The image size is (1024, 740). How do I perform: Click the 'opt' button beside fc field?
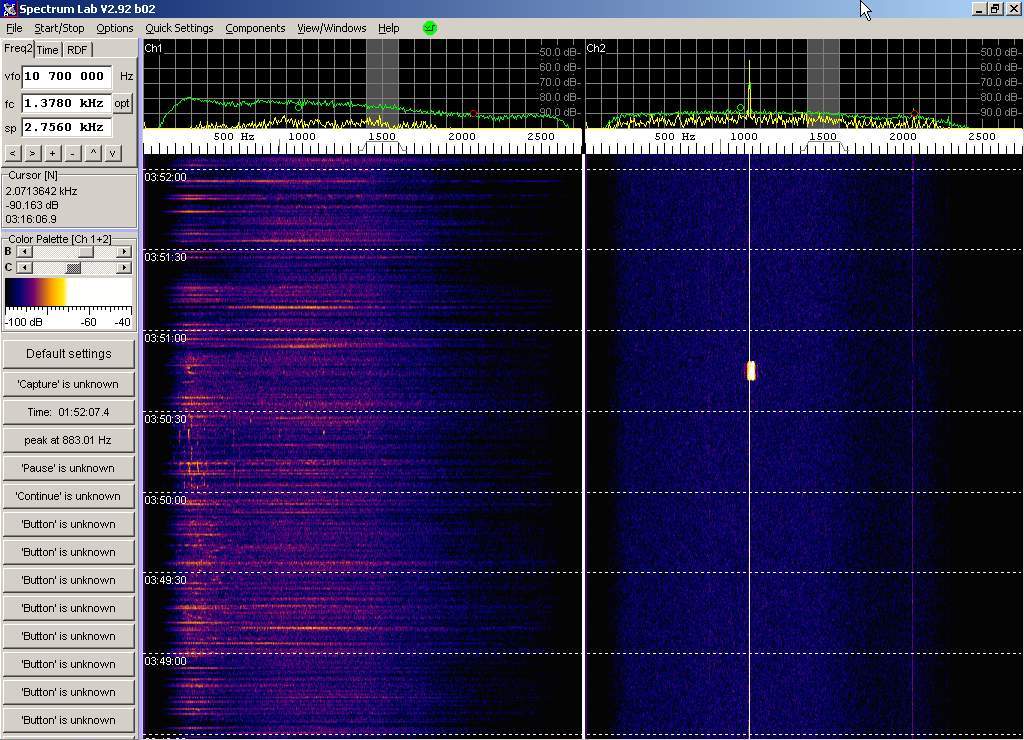click(122, 103)
